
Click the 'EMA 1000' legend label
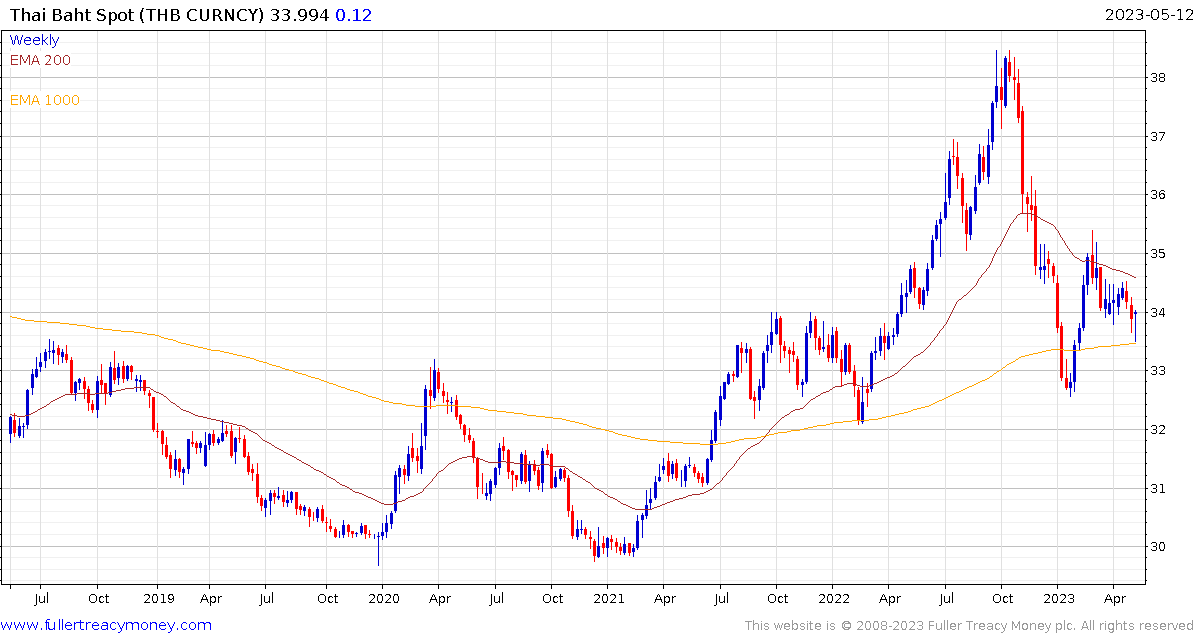pyautogui.click(x=44, y=100)
